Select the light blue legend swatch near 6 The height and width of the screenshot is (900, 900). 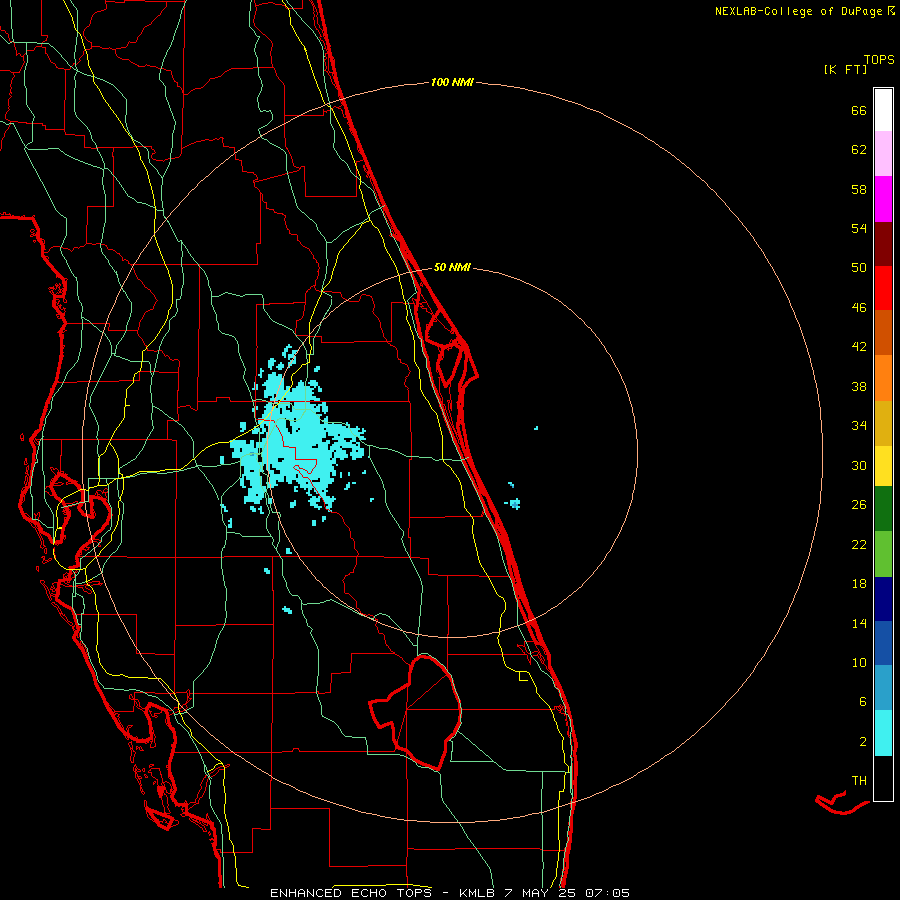[x=883, y=688]
